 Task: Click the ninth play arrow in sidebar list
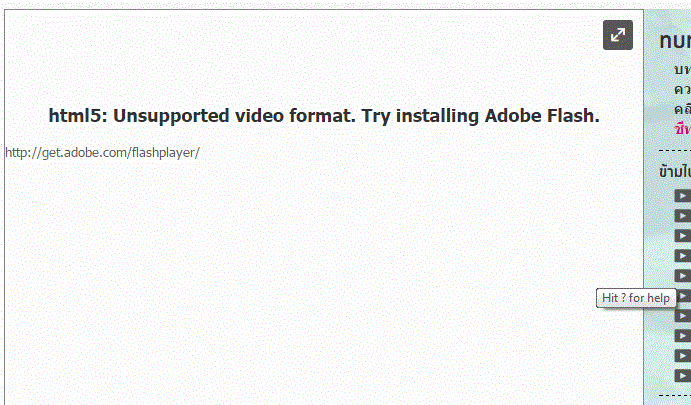coord(682,356)
